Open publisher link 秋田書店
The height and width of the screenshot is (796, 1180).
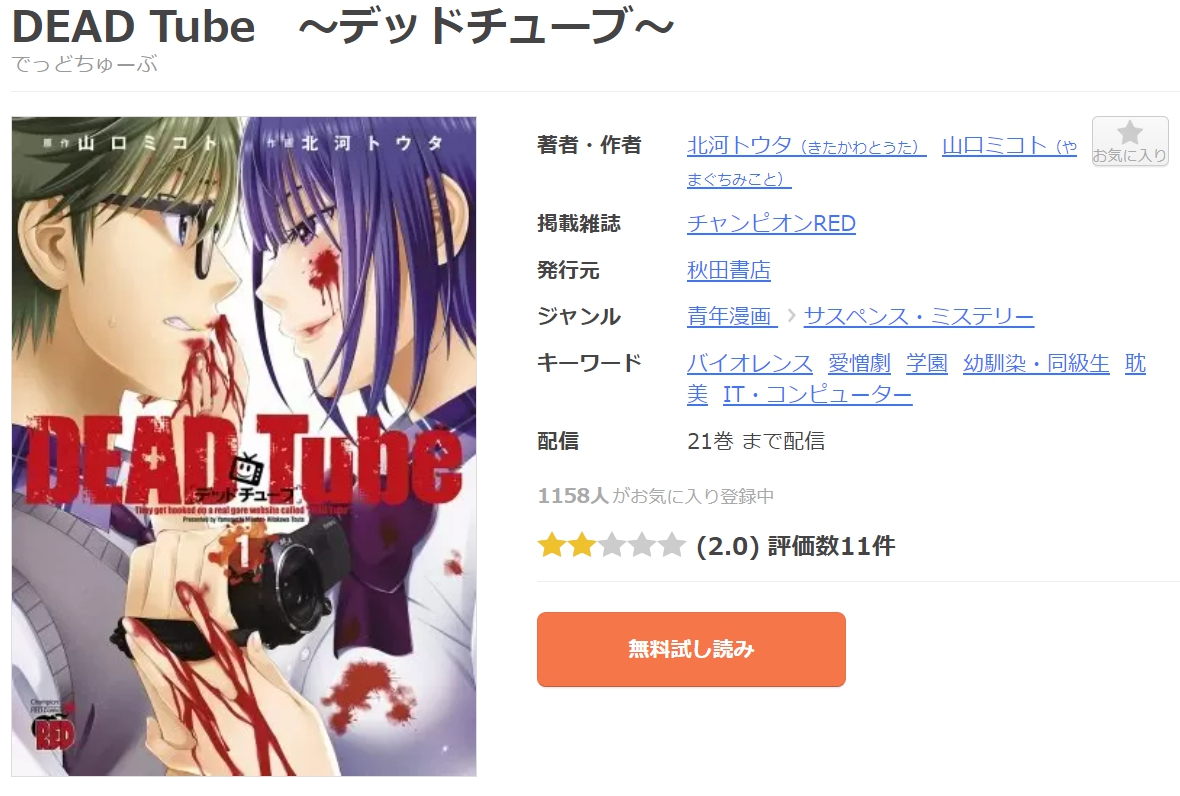(x=728, y=270)
